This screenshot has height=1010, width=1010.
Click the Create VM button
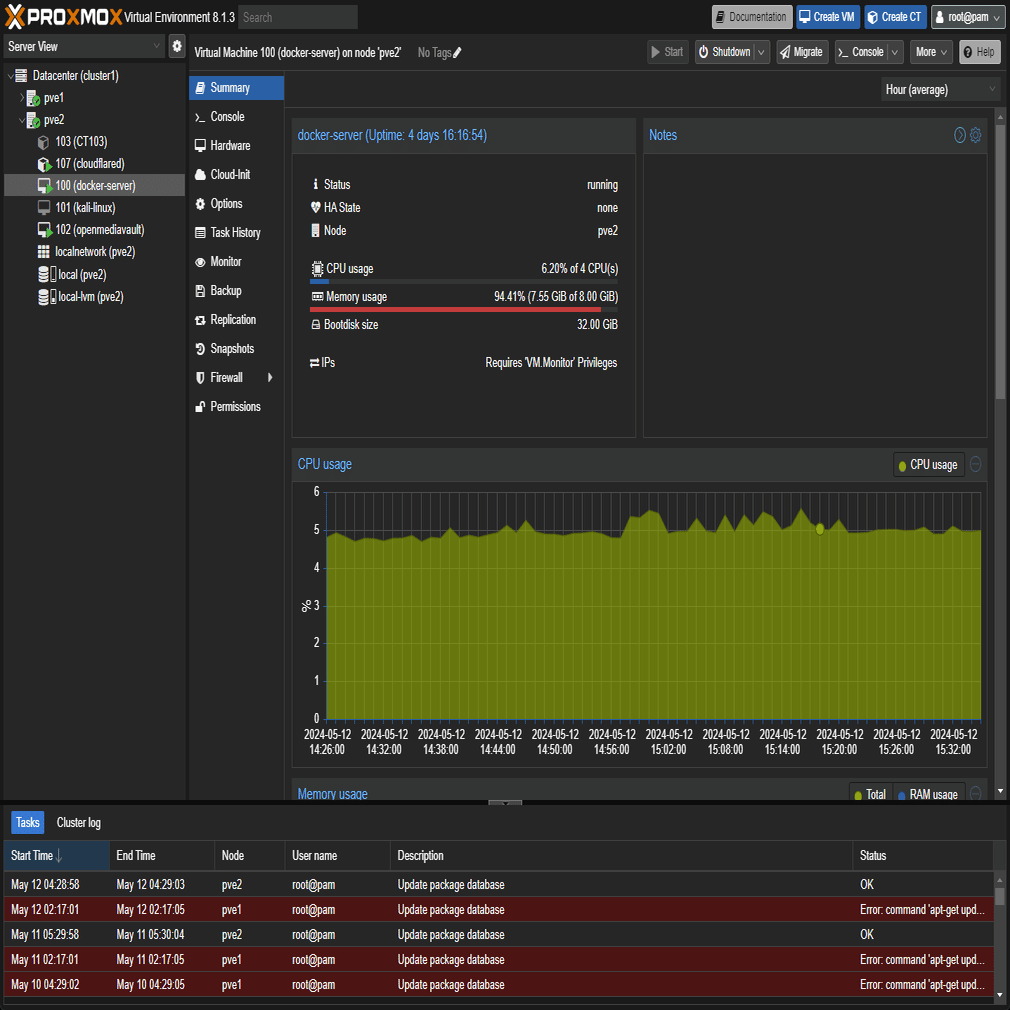[828, 17]
